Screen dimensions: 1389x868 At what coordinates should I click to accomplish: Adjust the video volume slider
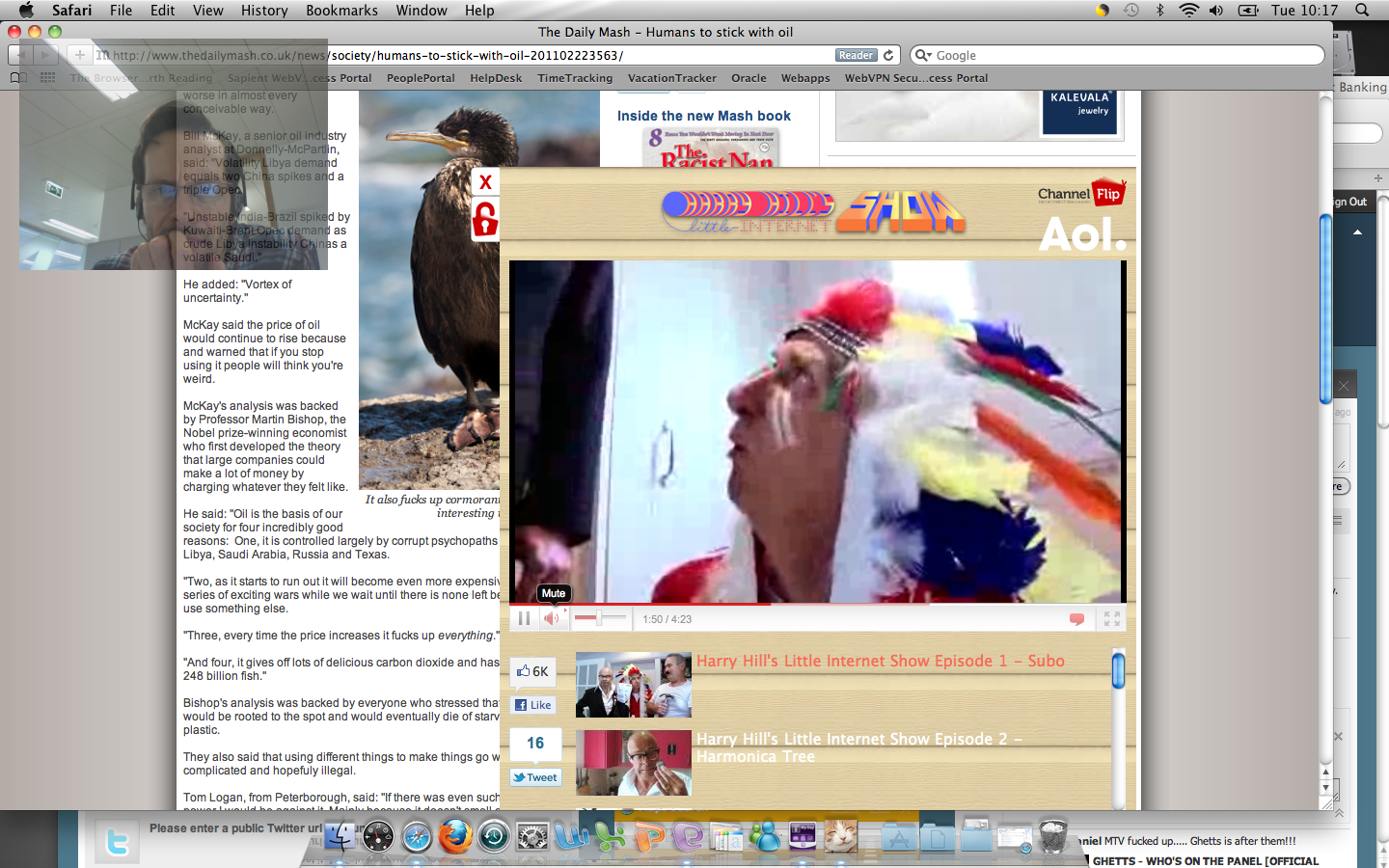pyautogui.click(x=599, y=618)
